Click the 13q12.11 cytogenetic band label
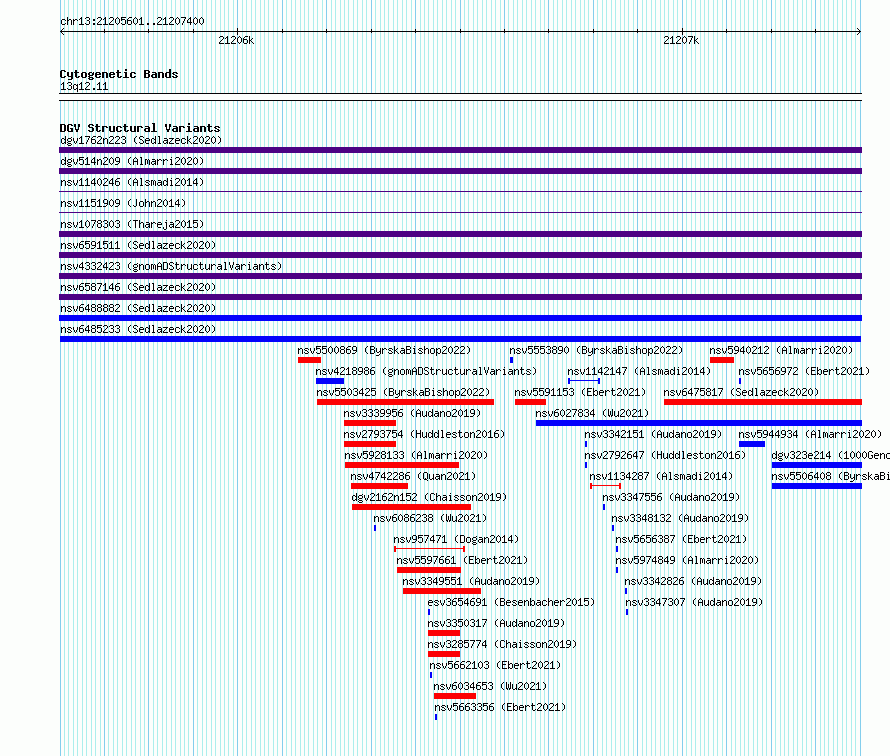The height and width of the screenshot is (756, 890). [x=84, y=87]
